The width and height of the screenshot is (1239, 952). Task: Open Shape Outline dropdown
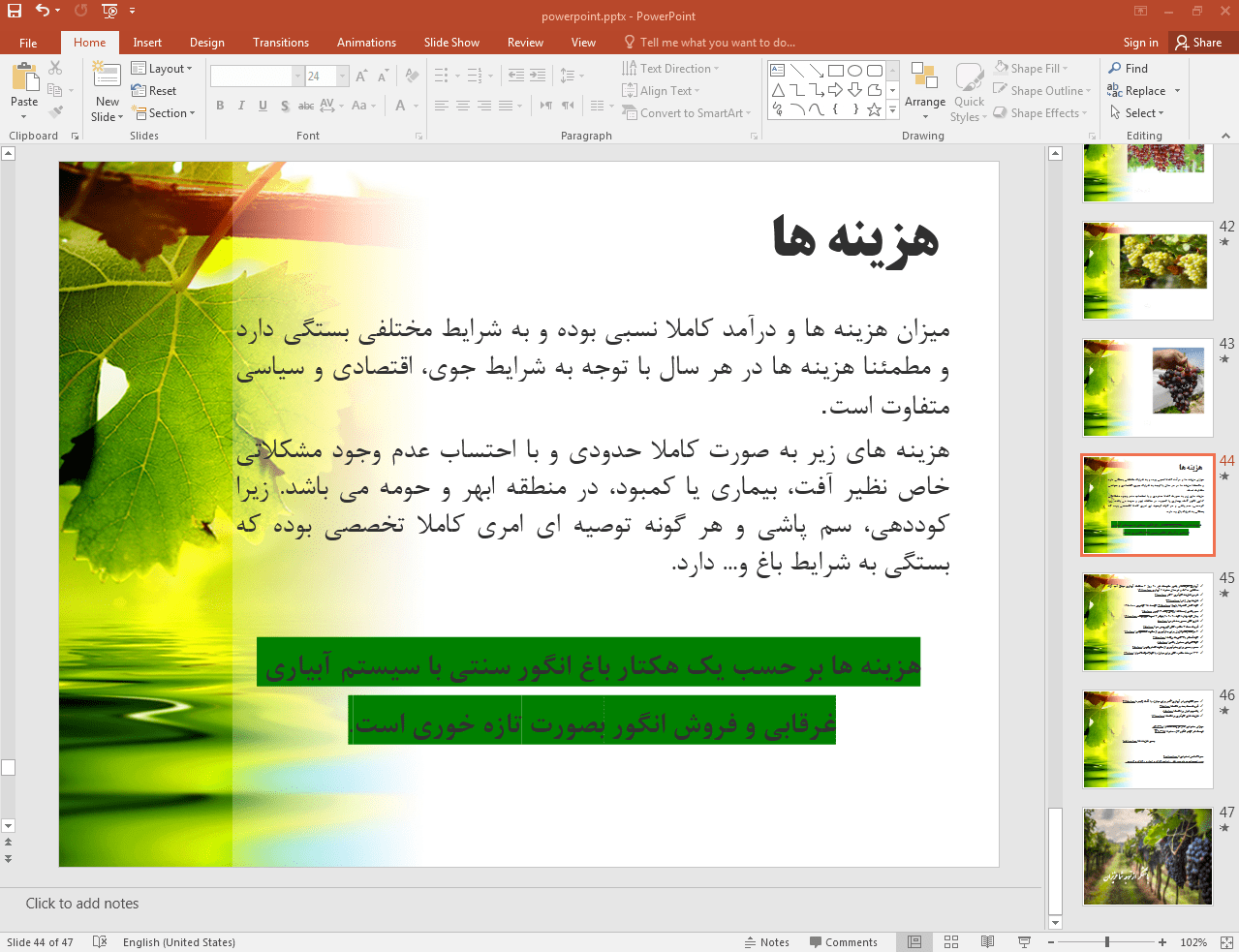(1041, 91)
